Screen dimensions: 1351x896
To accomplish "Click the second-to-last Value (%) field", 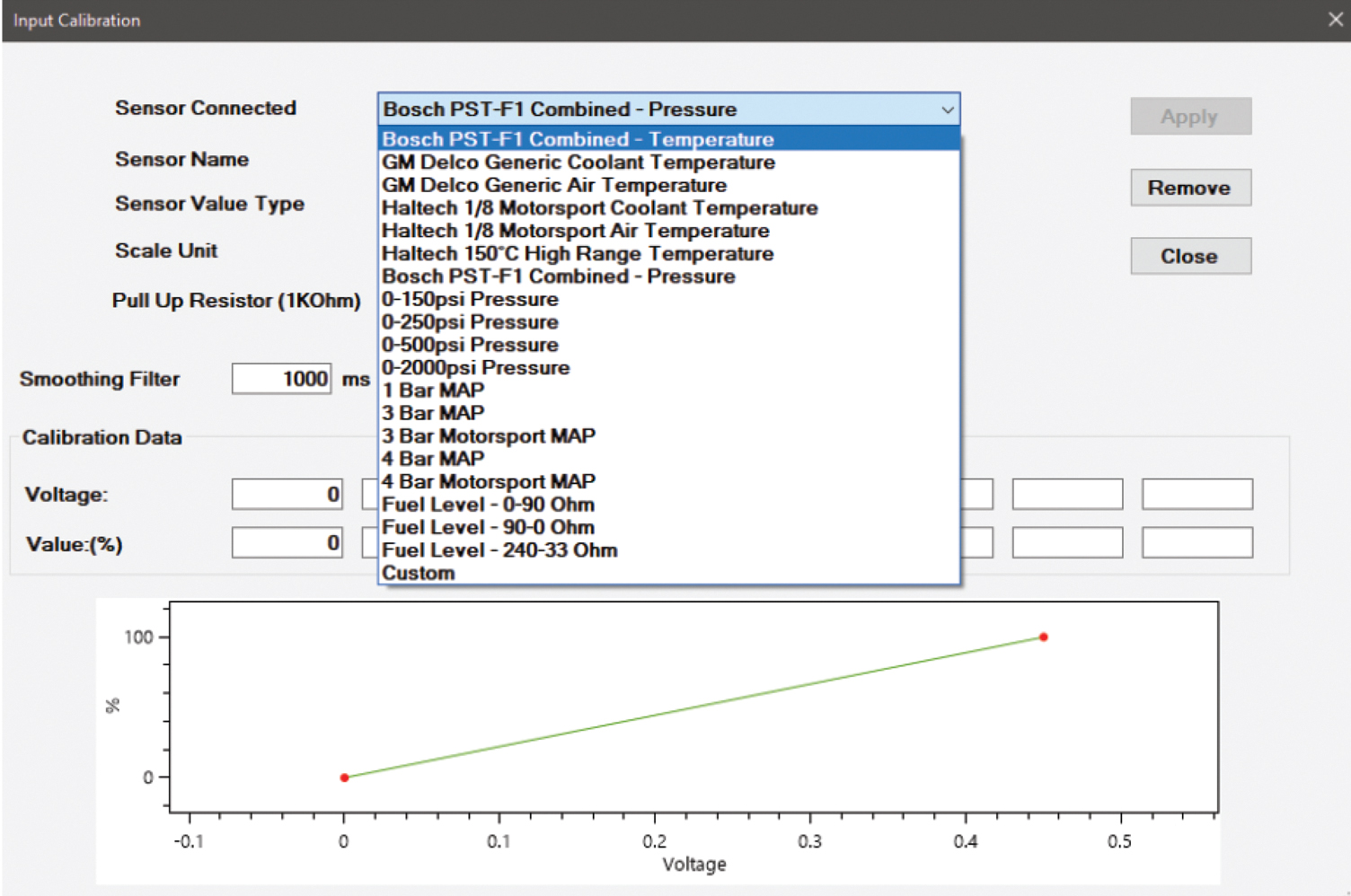I will click(1067, 542).
